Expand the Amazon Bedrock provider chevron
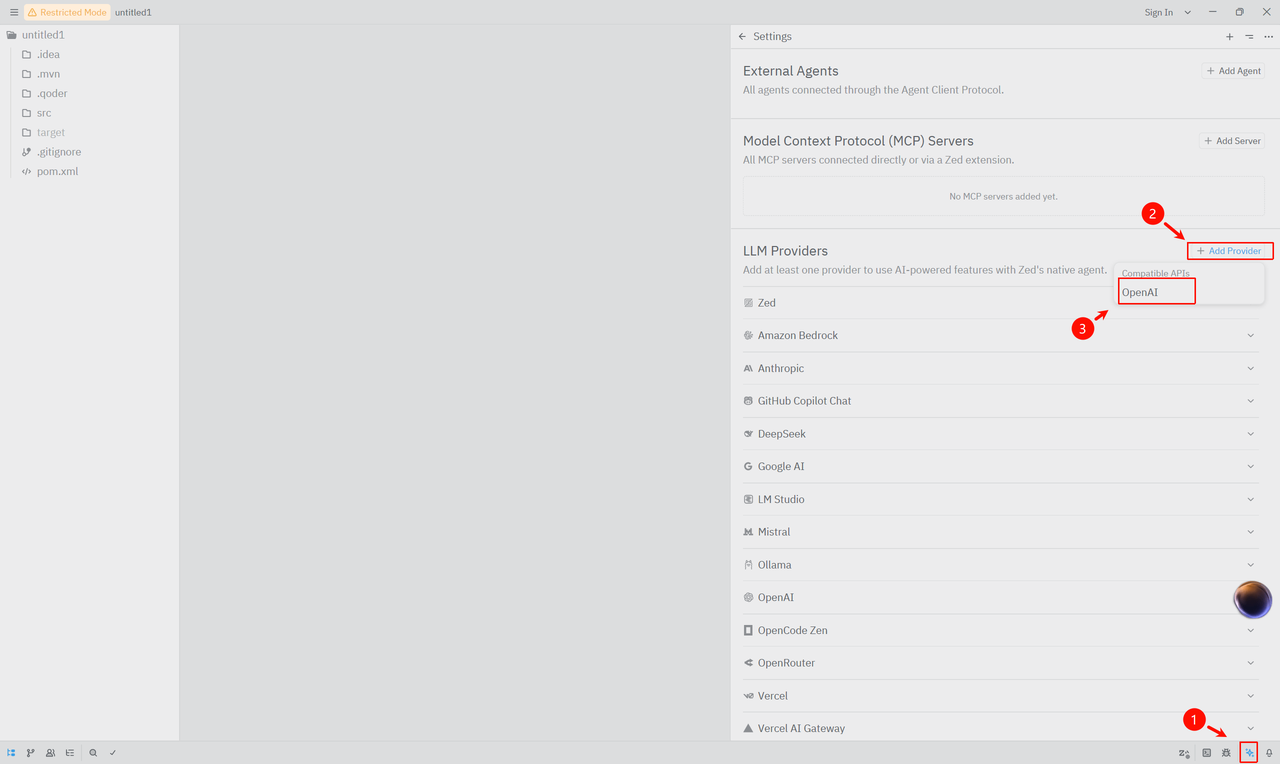 pyautogui.click(x=1250, y=336)
